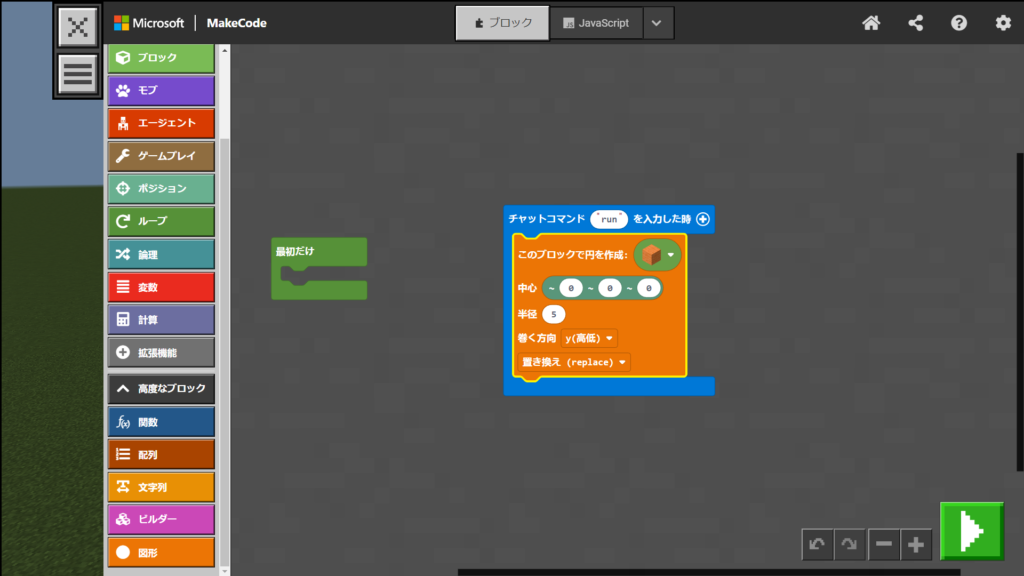Click the undo arrow button
This screenshot has width=1024, height=576.
pyautogui.click(x=817, y=544)
